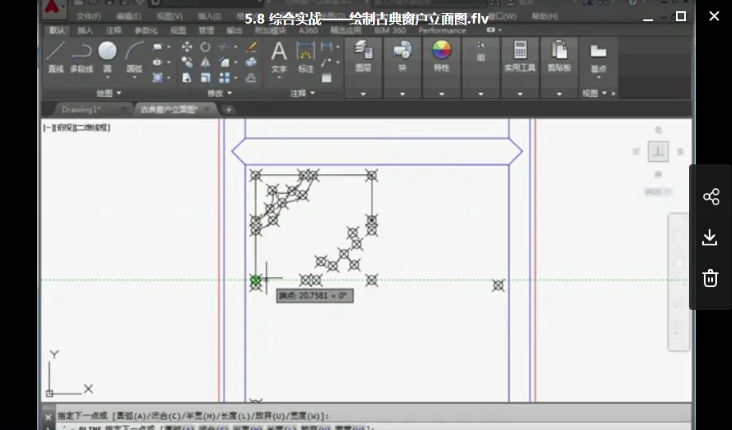Select the Line (直线) tool
The height and width of the screenshot is (430, 732).
[x=56, y=56]
